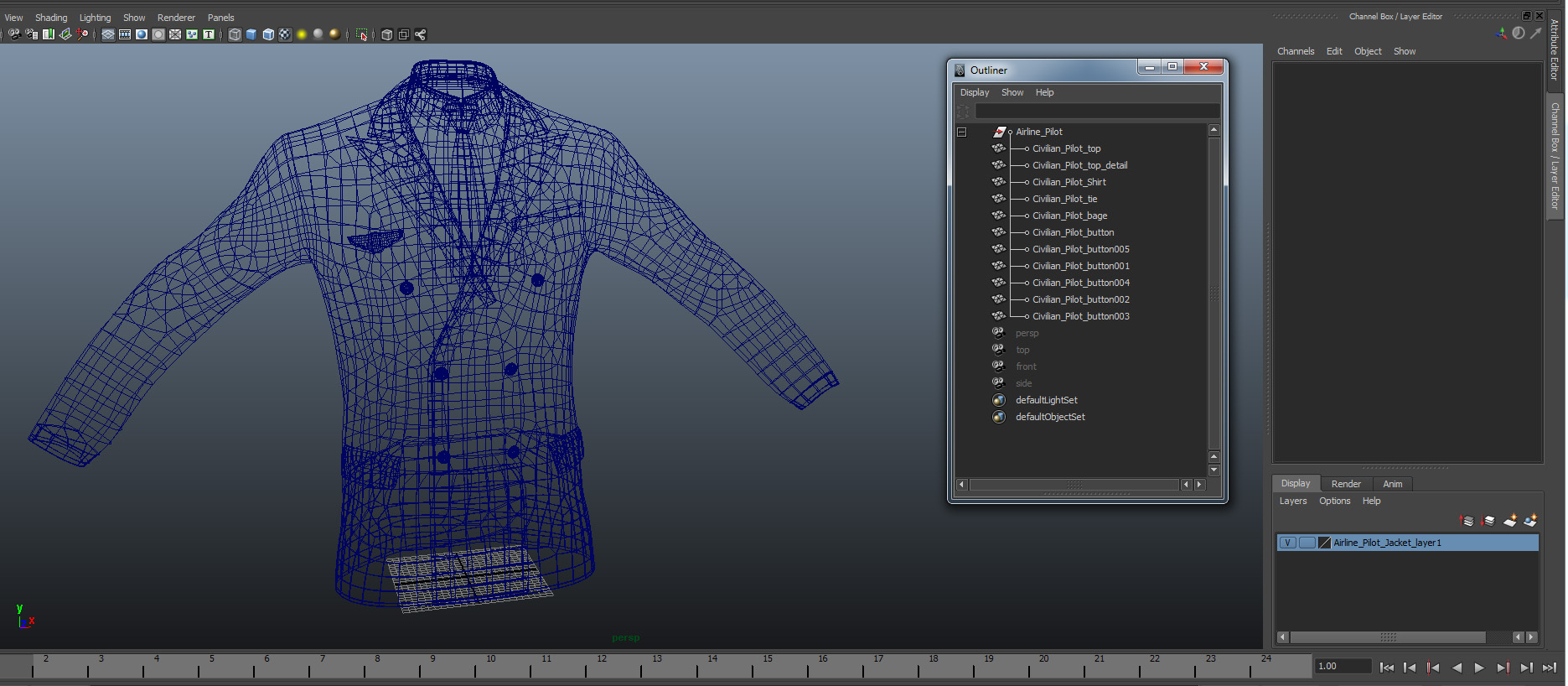
Task: Open the Layers menu in Layer Editor
Action: point(1292,501)
